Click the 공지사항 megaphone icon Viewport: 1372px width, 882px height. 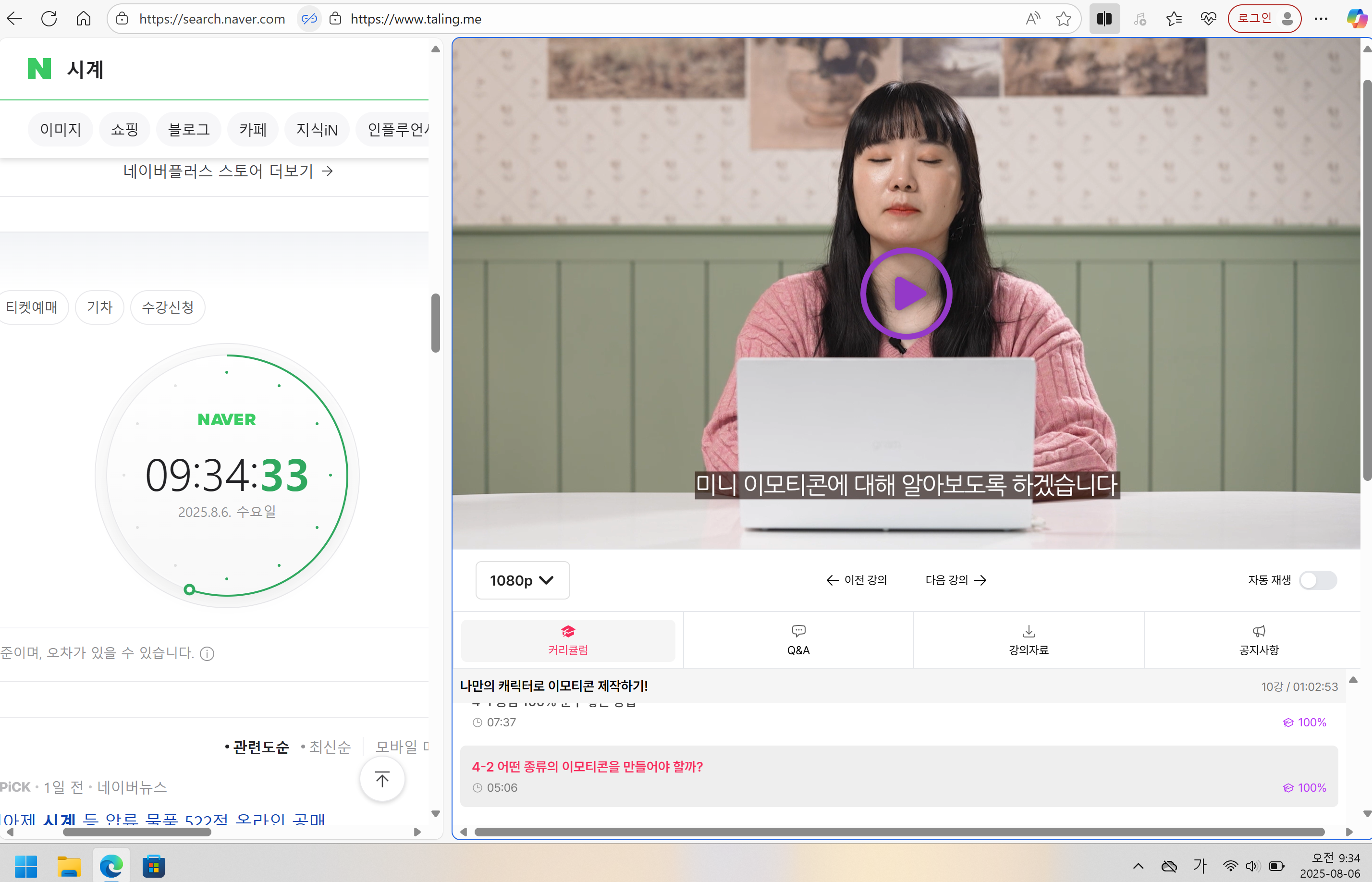tap(1259, 632)
